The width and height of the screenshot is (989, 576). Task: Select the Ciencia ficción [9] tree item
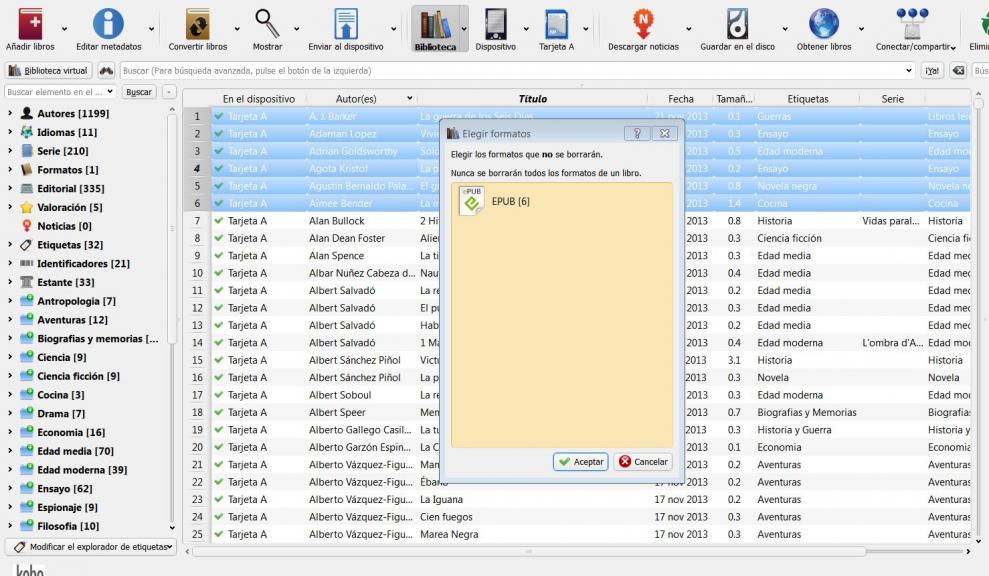(78, 376)
